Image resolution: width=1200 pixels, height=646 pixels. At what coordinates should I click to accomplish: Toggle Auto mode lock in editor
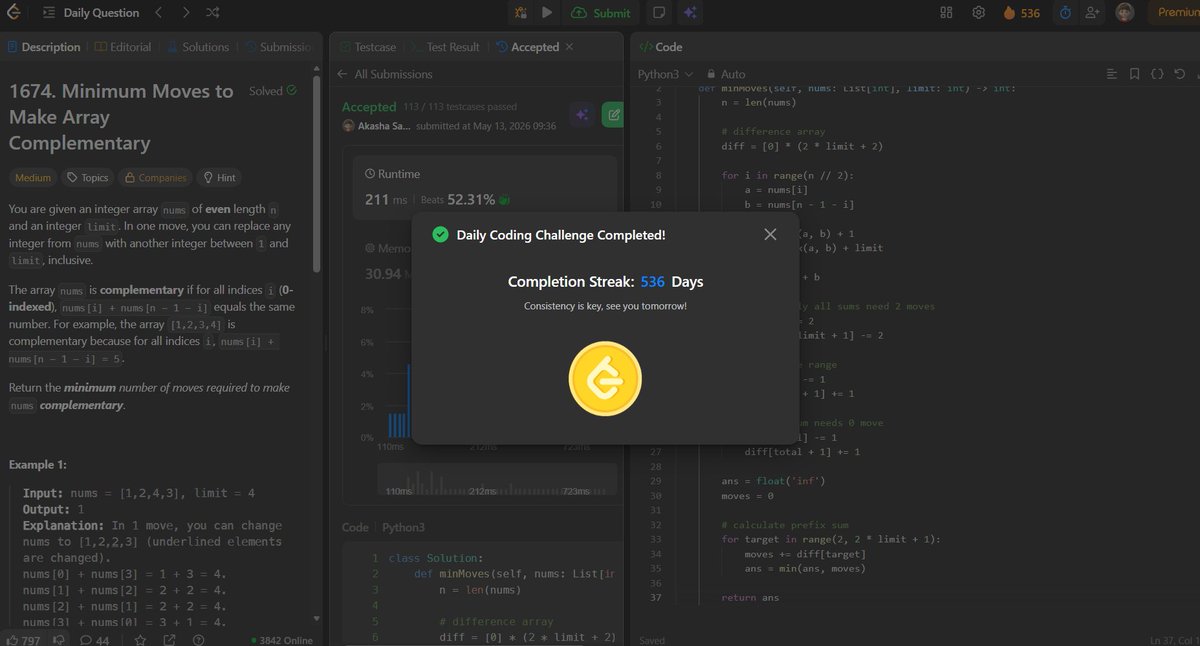coord(725,74)
